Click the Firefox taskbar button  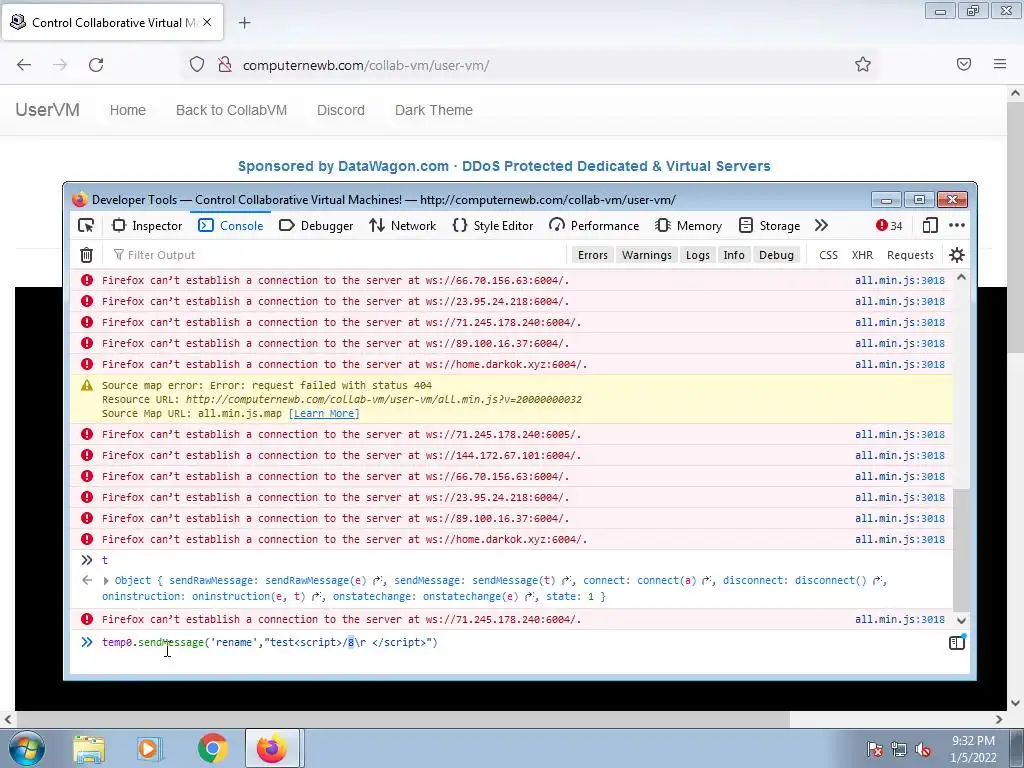point(272,748)
